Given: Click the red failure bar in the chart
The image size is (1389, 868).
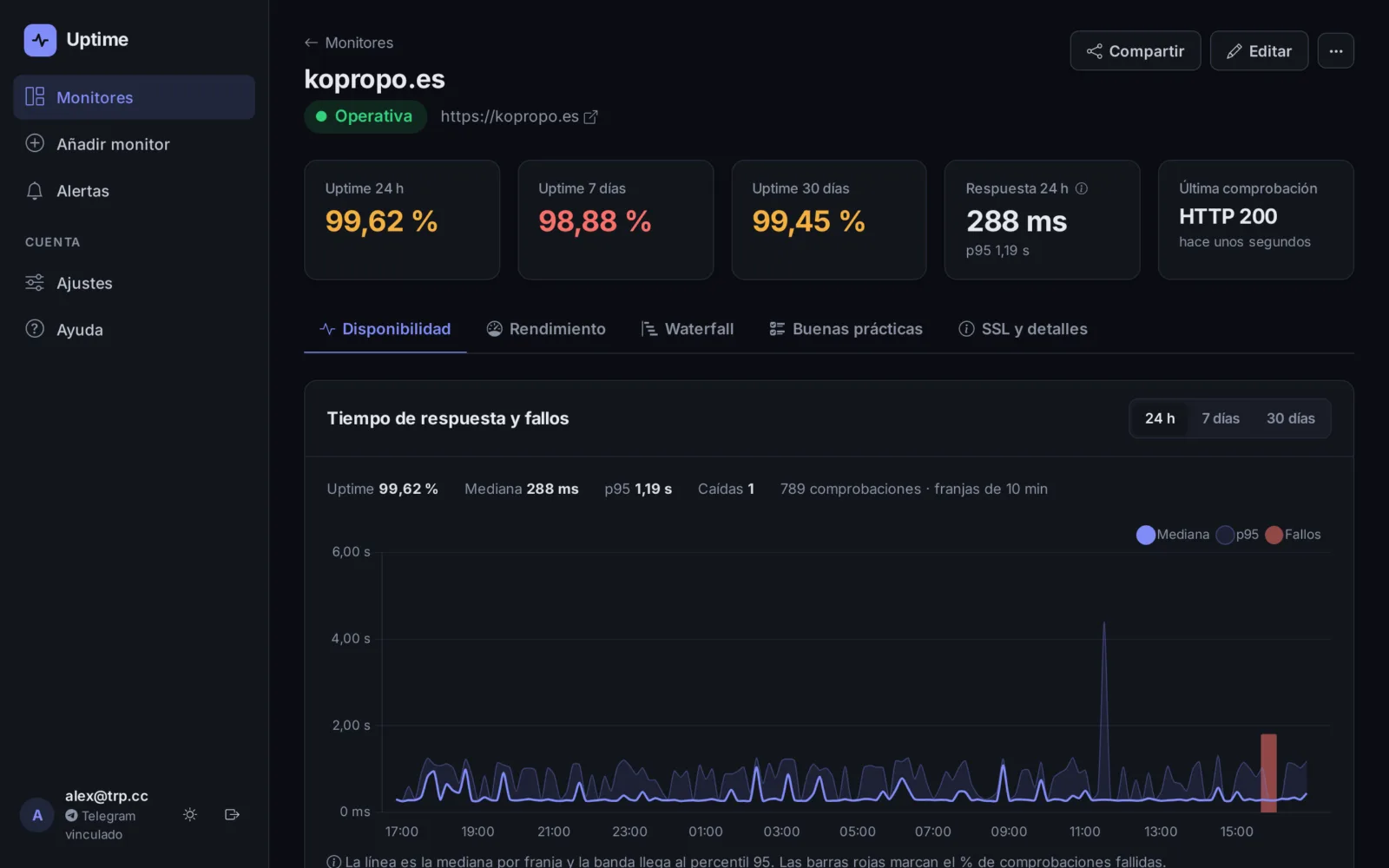Looking at the screenshot, I should [x=1268, y=773].
